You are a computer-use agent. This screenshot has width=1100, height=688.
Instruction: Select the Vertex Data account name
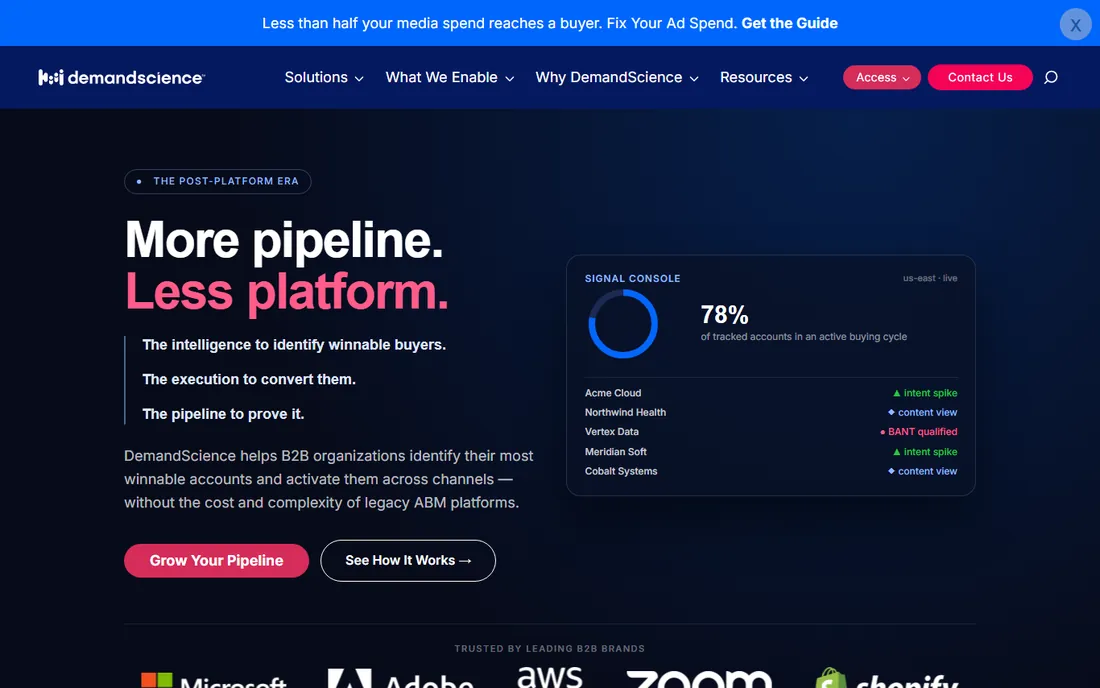(x=611, y=431)
